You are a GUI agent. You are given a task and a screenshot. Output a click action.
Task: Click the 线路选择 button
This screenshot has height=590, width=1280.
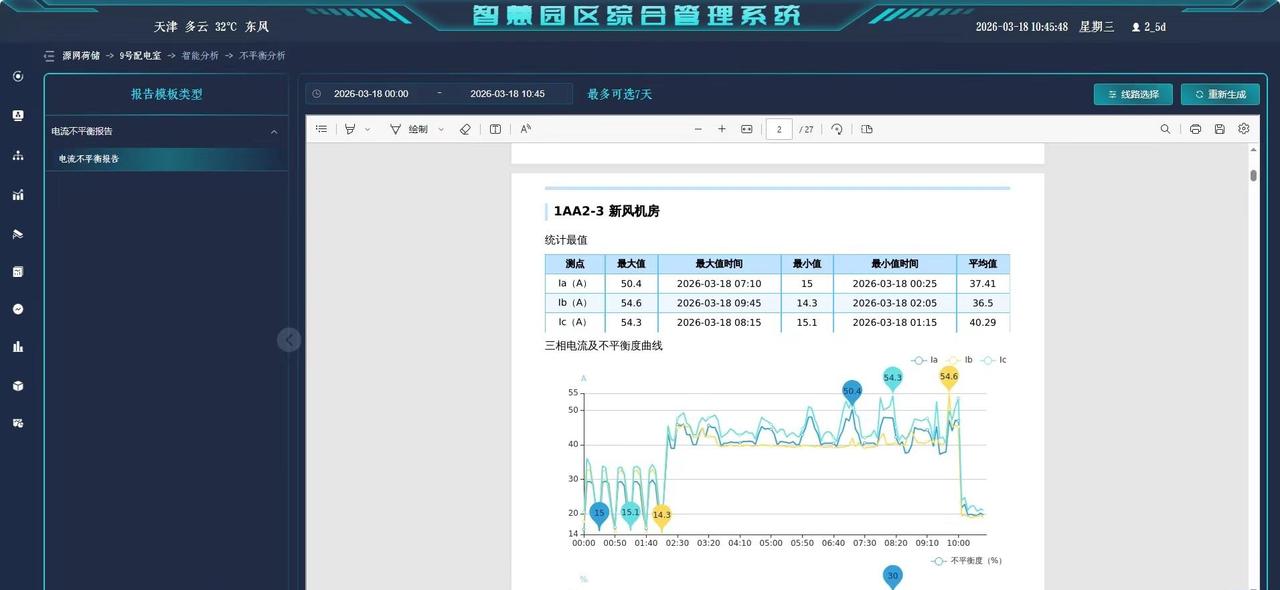point(1133,94)
